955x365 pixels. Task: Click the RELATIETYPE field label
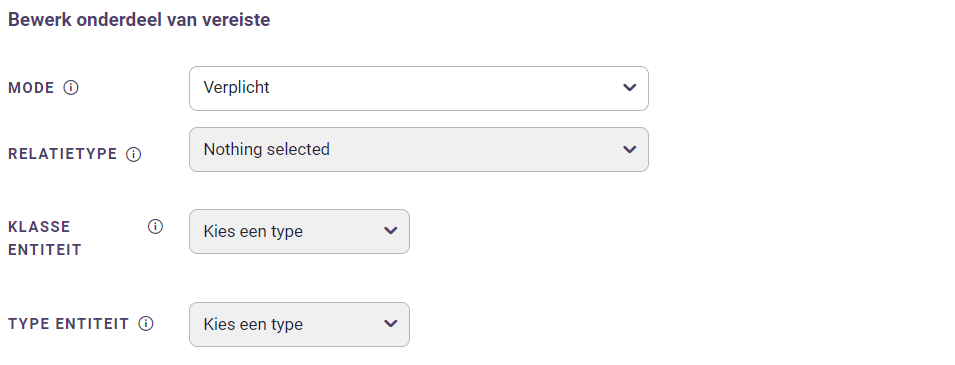click(x=63, y=154)
